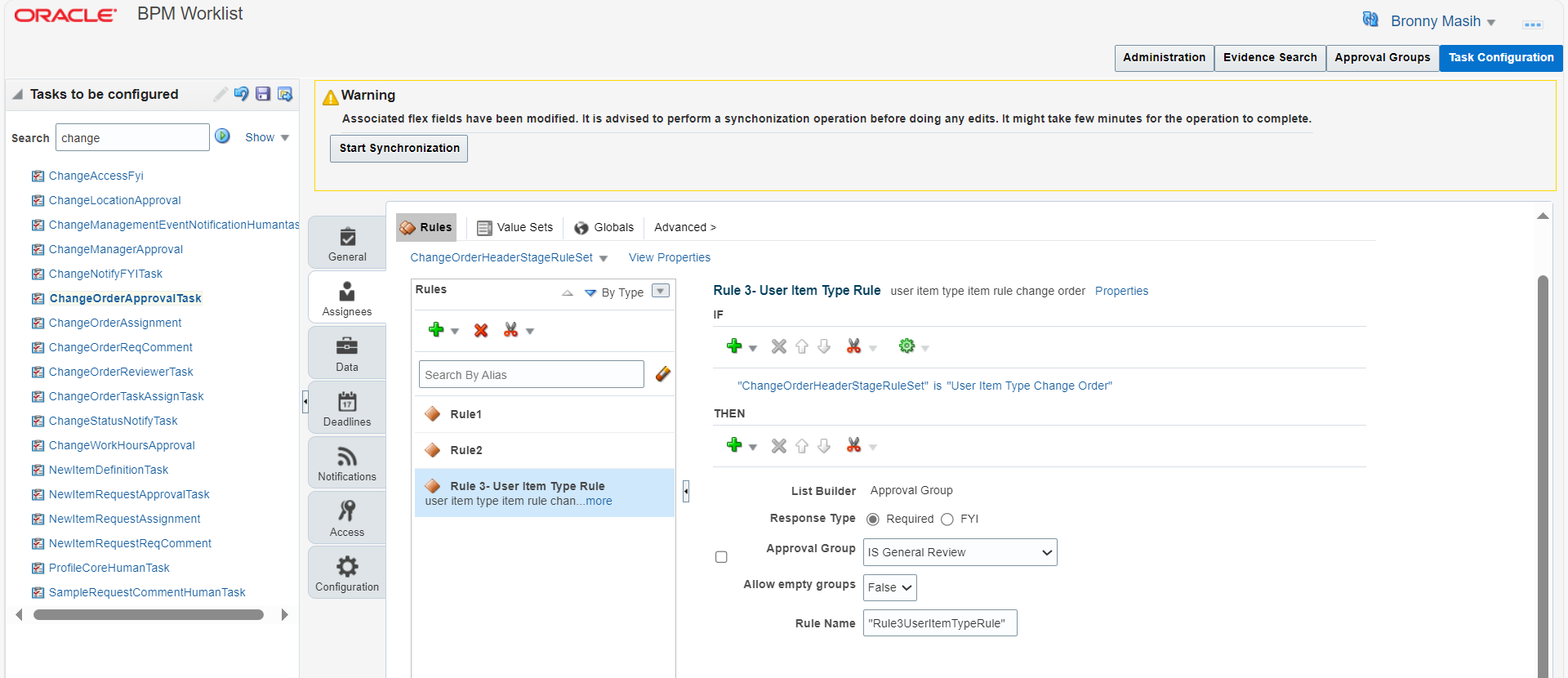
Task: Expand the ChangeOrderHeaderStageRuleSet dropdown
Action: tap(604, 258)
